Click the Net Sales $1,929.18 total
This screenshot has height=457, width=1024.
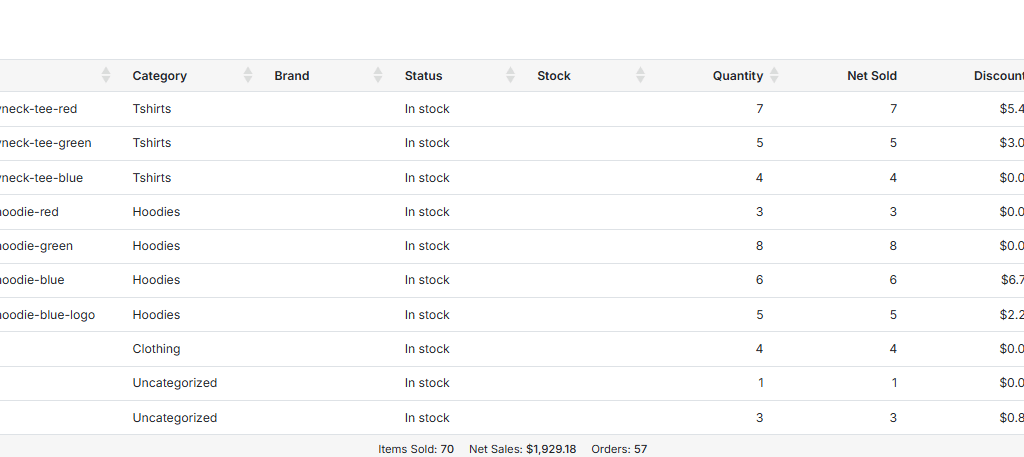pos(522,449)
